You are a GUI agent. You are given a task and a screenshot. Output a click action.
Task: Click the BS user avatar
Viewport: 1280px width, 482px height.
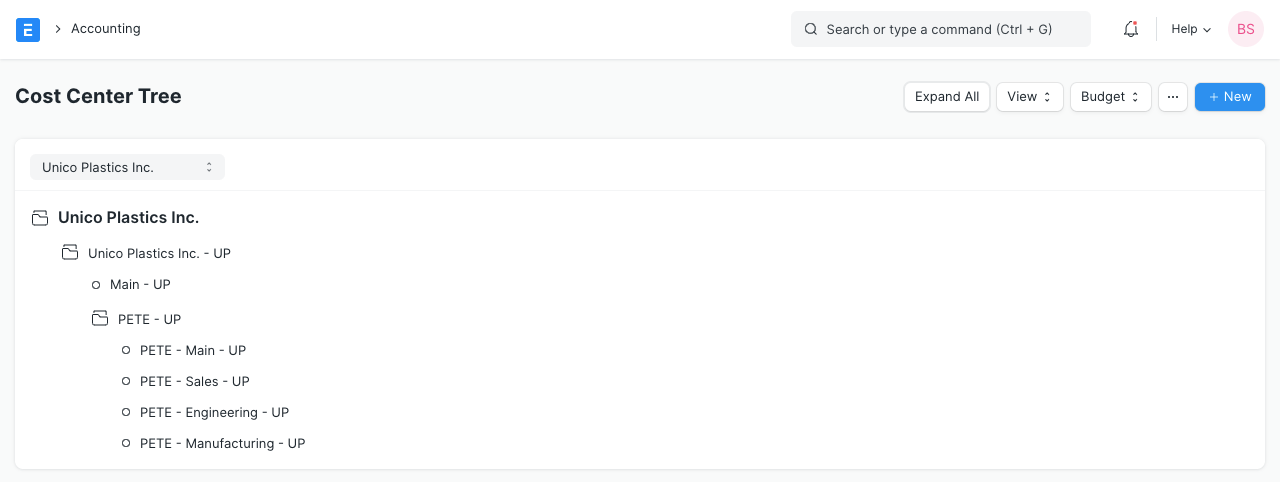pos(1246,30)
